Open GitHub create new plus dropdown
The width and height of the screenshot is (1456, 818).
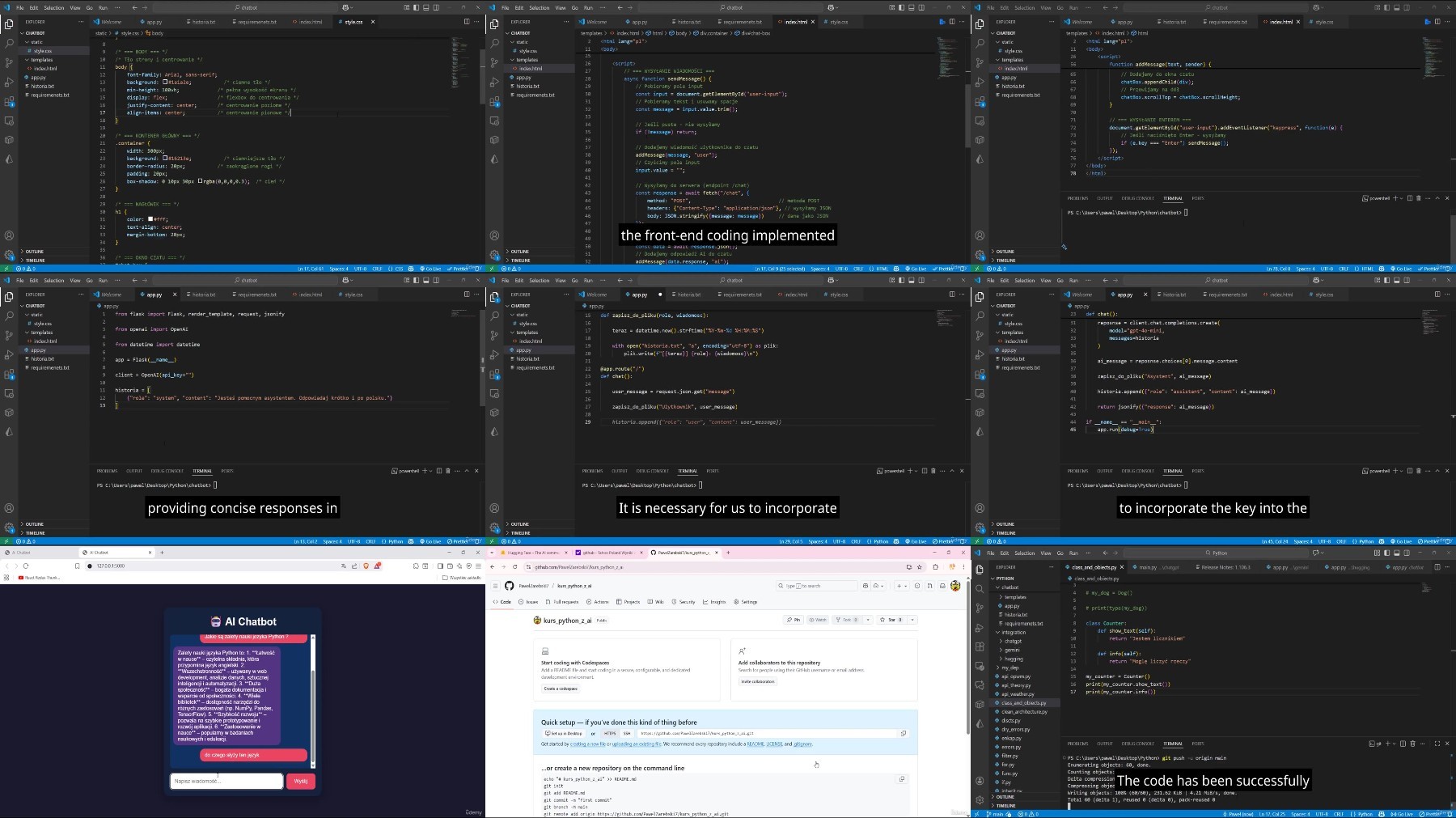[902, 586]
